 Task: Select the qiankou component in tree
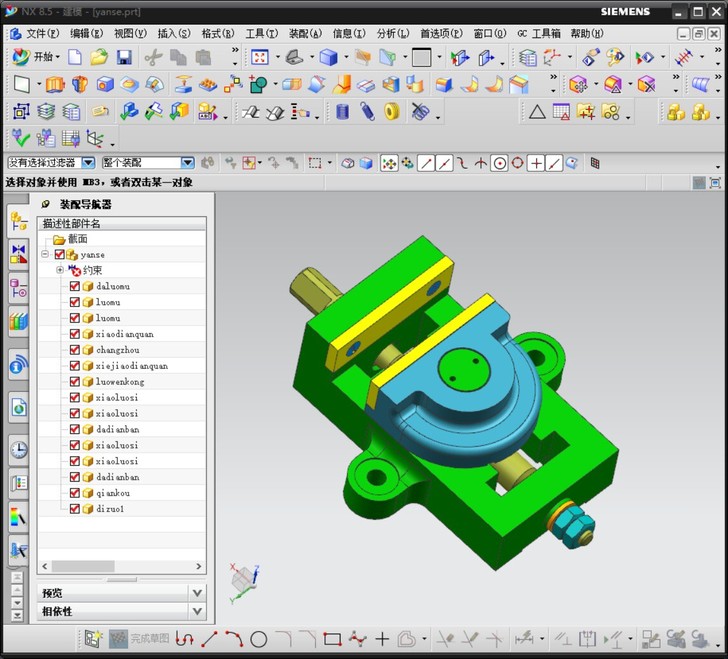(112, 493)
